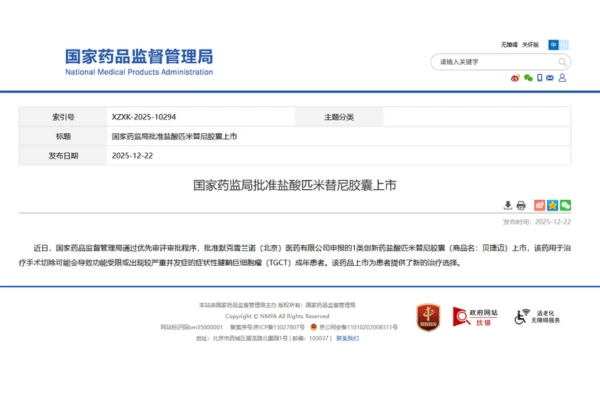Click the 无障碍 accessibility link
Screen dimensions: 600x400
tap(509, 45)
